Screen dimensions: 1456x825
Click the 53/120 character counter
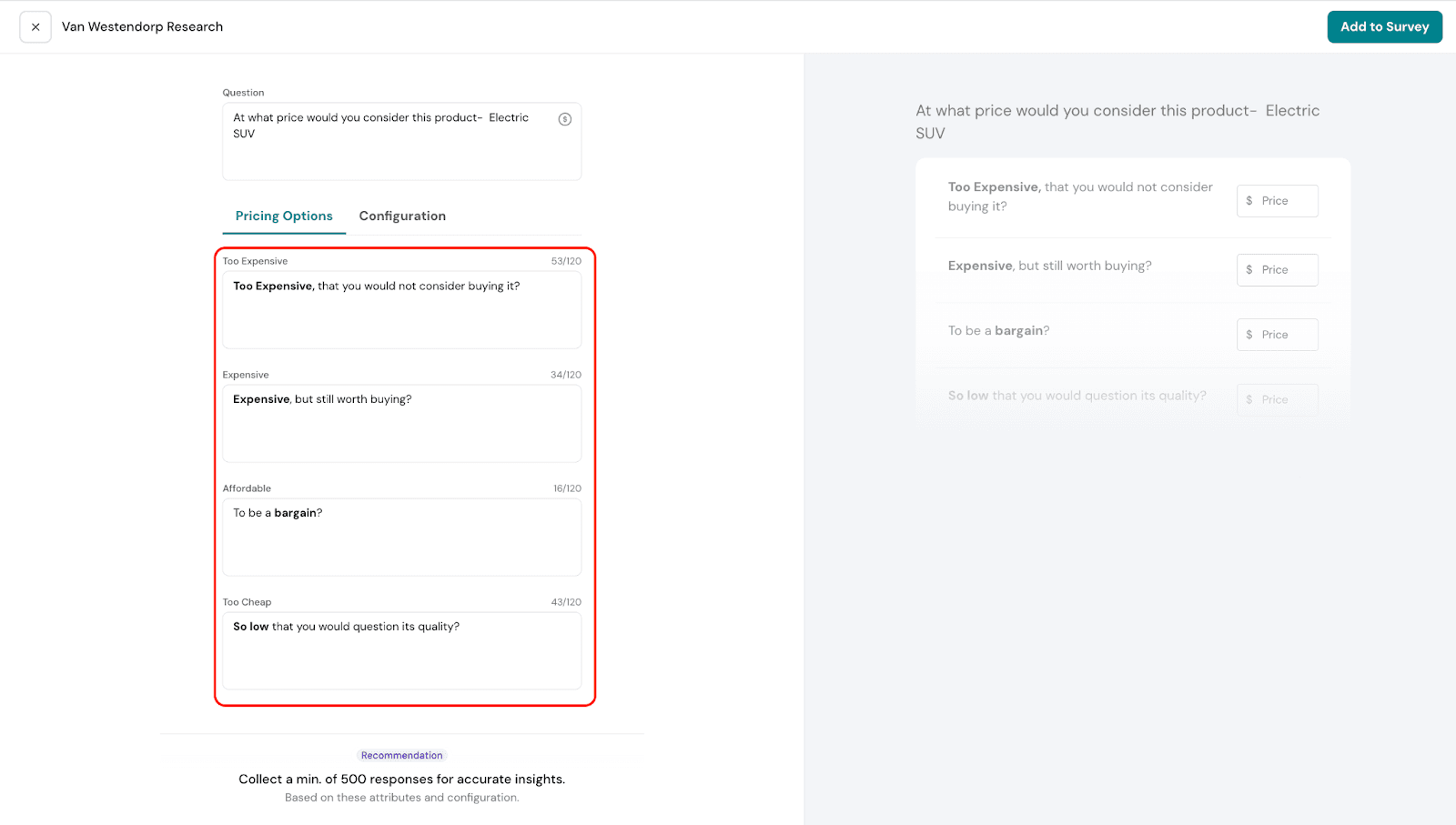[565, 261]
